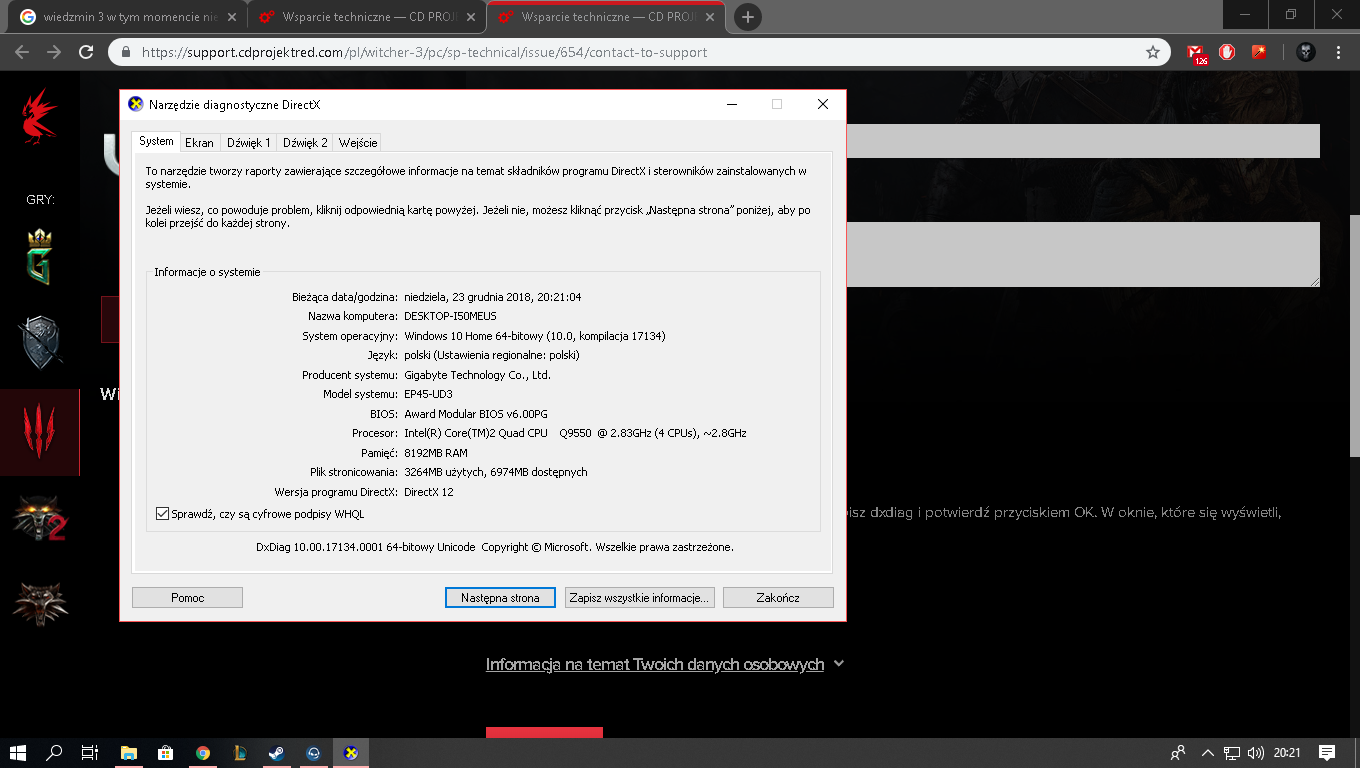This screenshot has width=1360, height=768.
Task: Select the Gwent game icon
Action: pos(39,257)
